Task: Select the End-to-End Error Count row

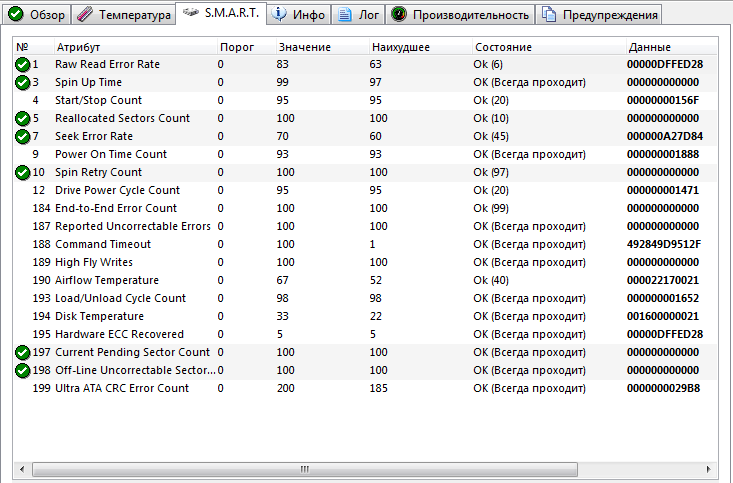Action: [x=365, y=209]
